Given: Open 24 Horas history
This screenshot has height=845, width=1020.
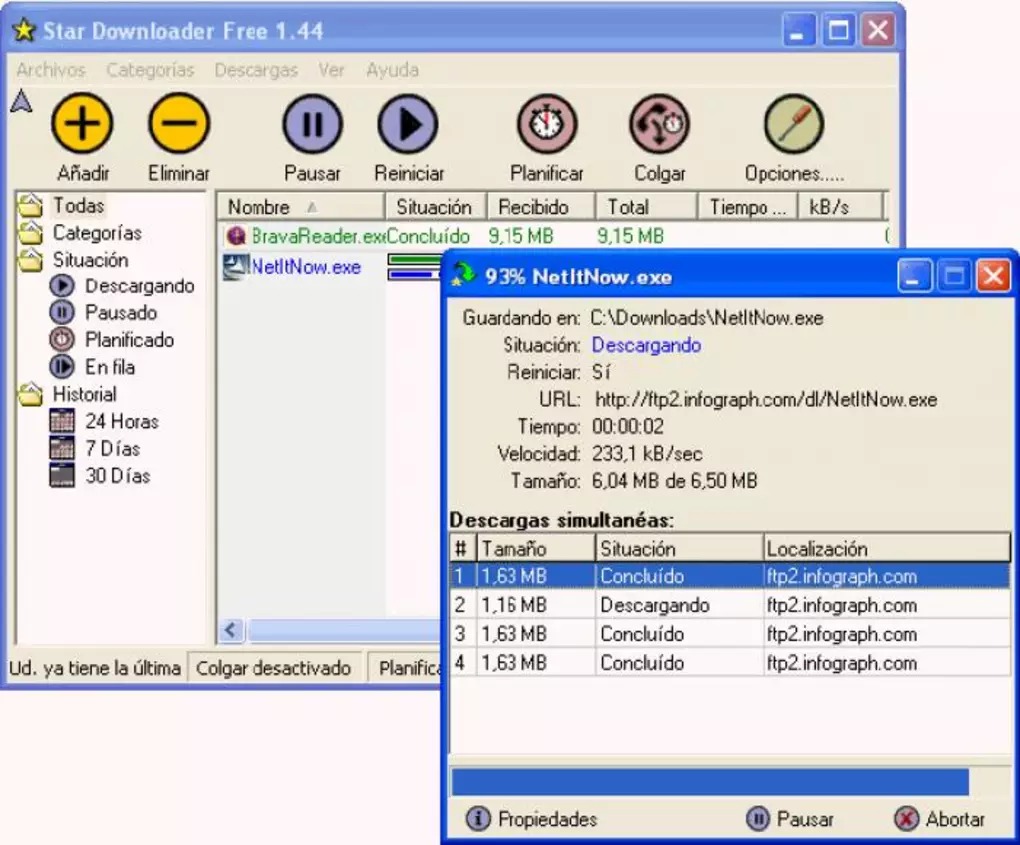Looking at the screenshot, I should click(104, 422).
